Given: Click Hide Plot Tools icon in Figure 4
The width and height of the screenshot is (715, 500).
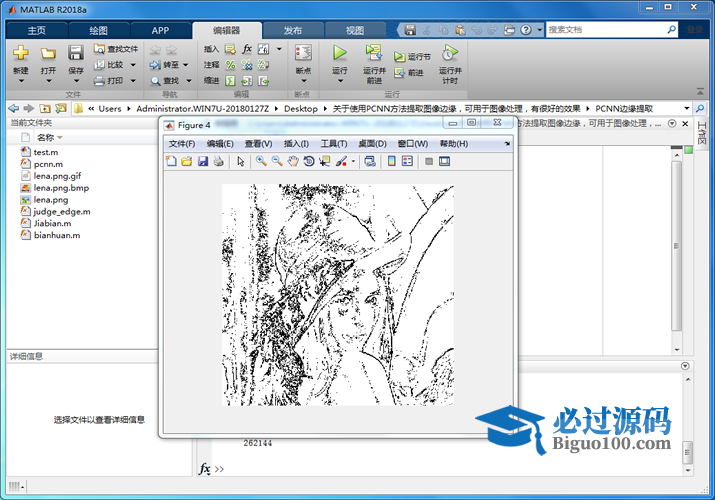Looking at the screenshot, I should tap(429, 161).
